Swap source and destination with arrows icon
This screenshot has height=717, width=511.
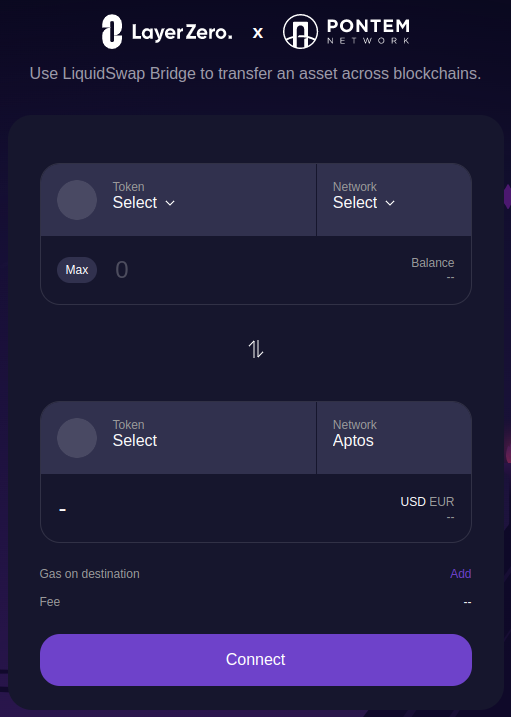pyautogui.click(x=256, y=349)
